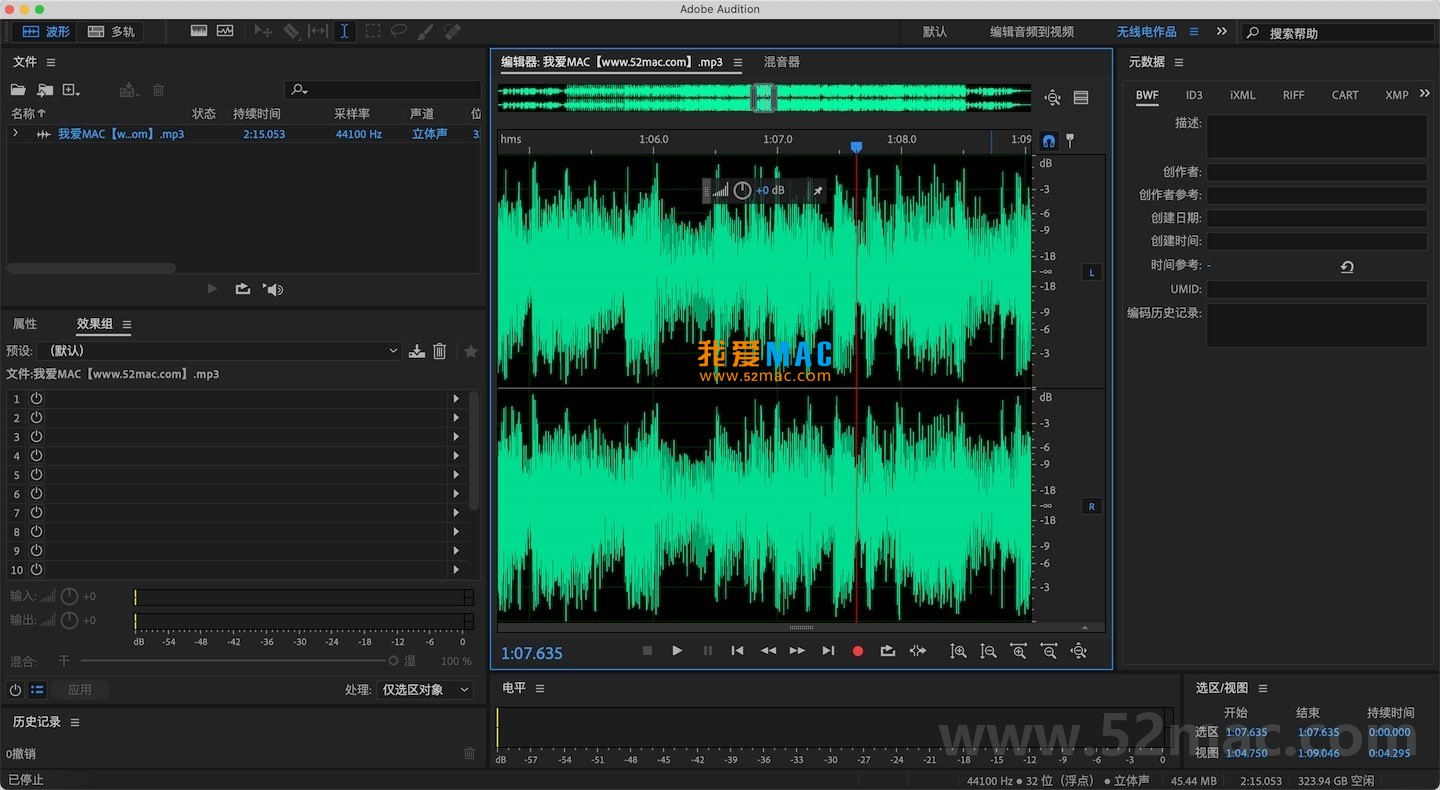Viewport: 1440px width, 790px height.
Task: Toggle loop playback in transport
Action: [887, 651]
